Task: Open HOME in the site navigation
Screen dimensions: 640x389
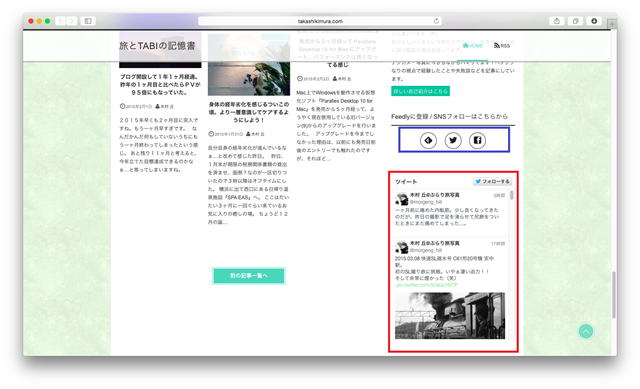Action: pyautogui.click(x=473, y=46)
